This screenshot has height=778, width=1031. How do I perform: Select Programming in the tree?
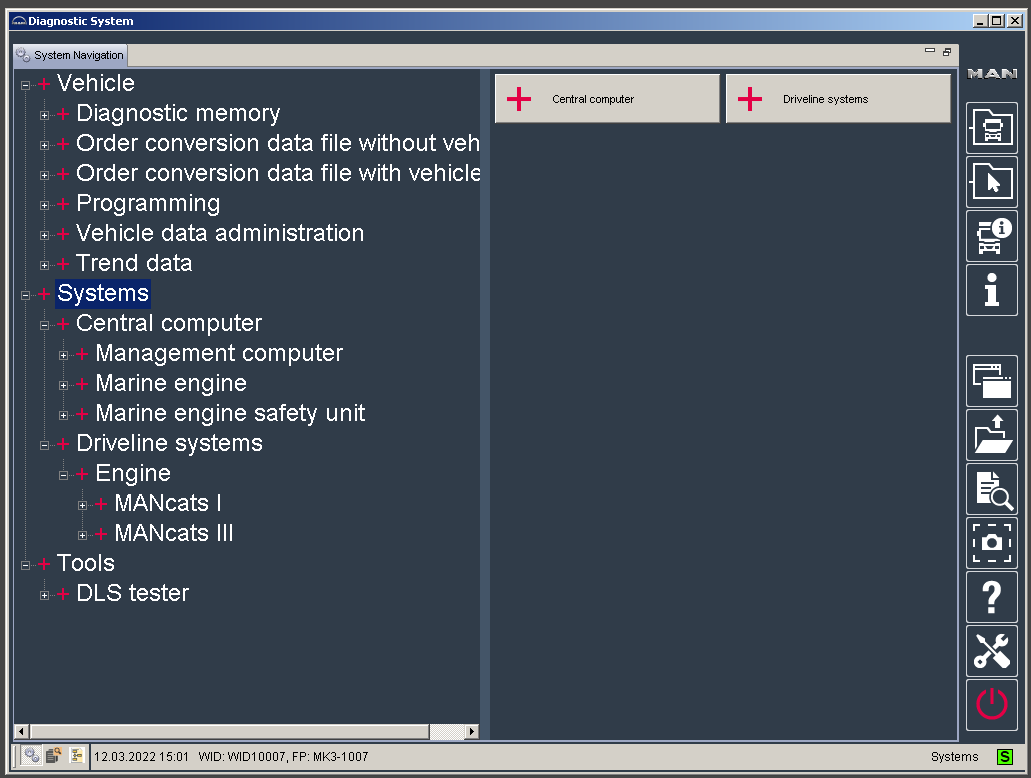coord(148,204)
